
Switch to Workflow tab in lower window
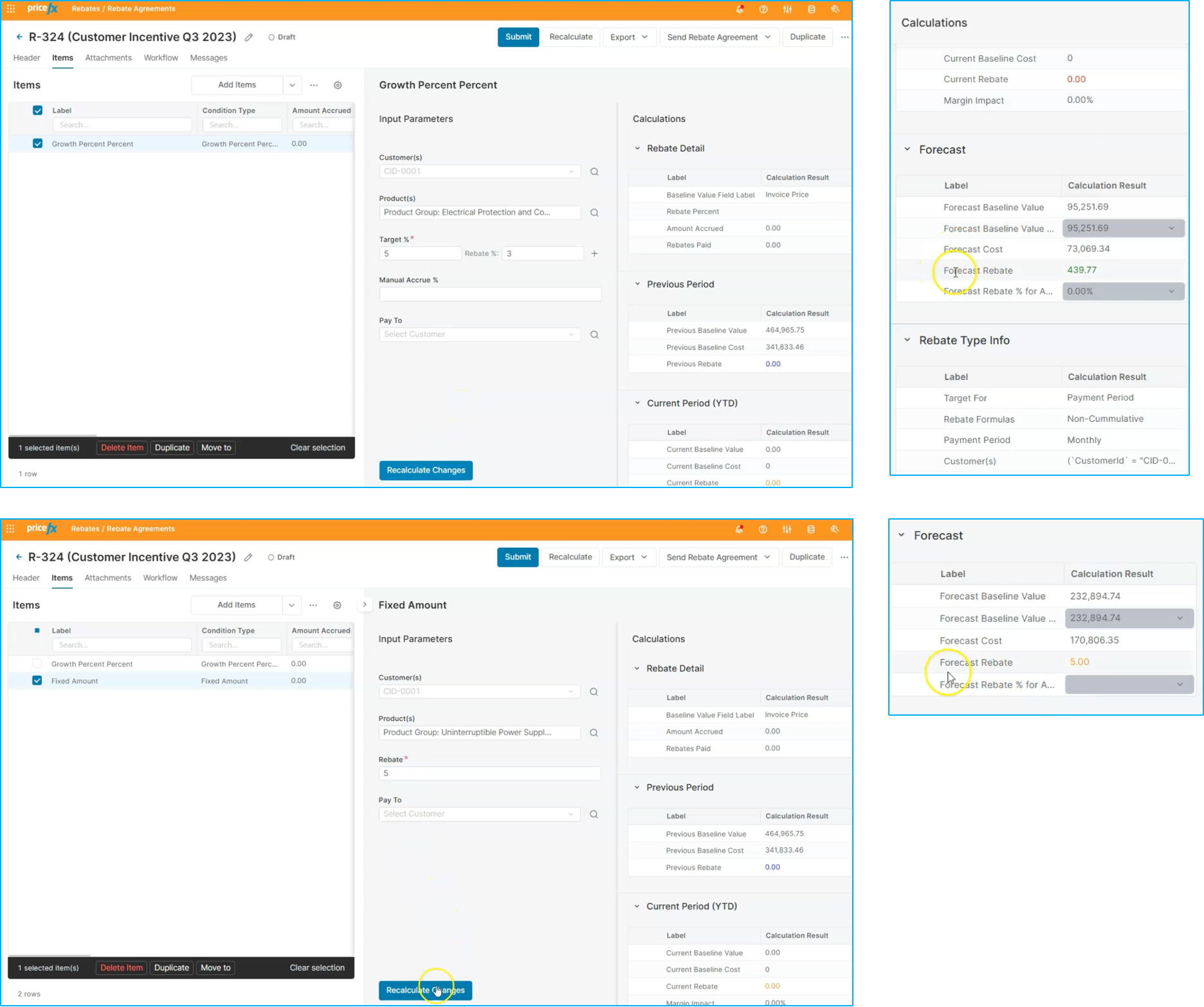(160, 578)
